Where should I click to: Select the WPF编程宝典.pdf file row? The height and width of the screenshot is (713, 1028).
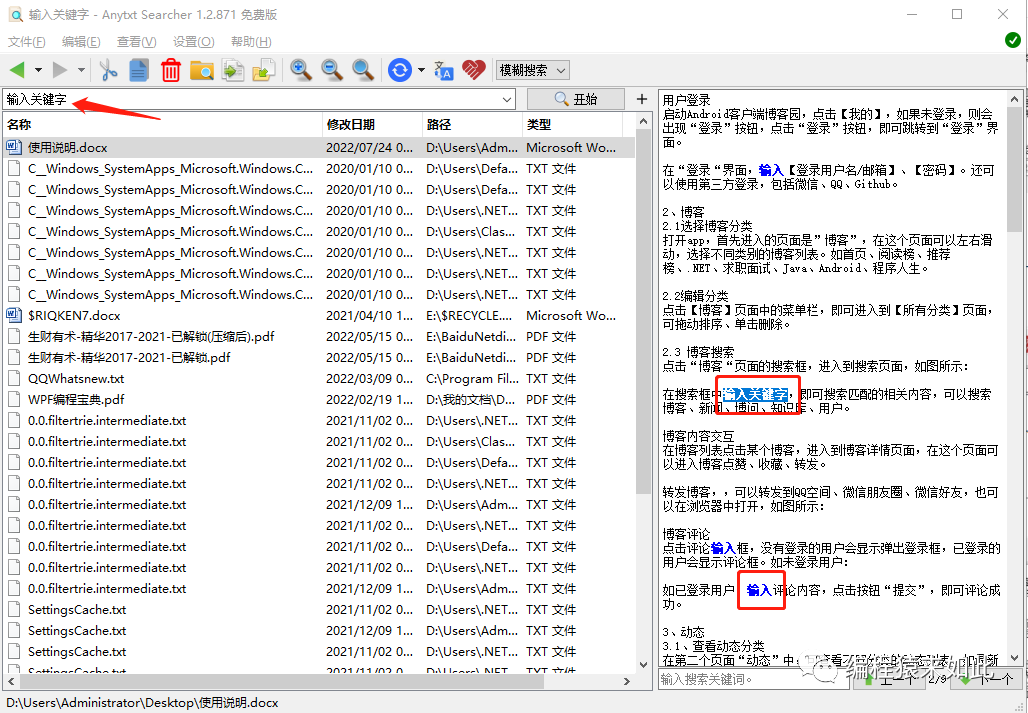click(x=319, y=399)
